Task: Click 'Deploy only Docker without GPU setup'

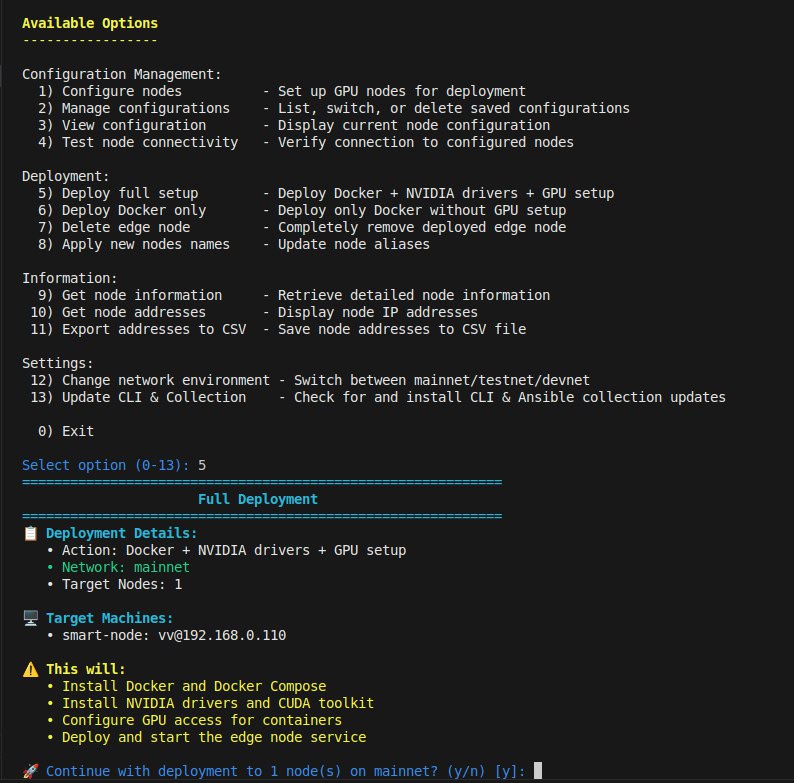Action: [422, 210]
